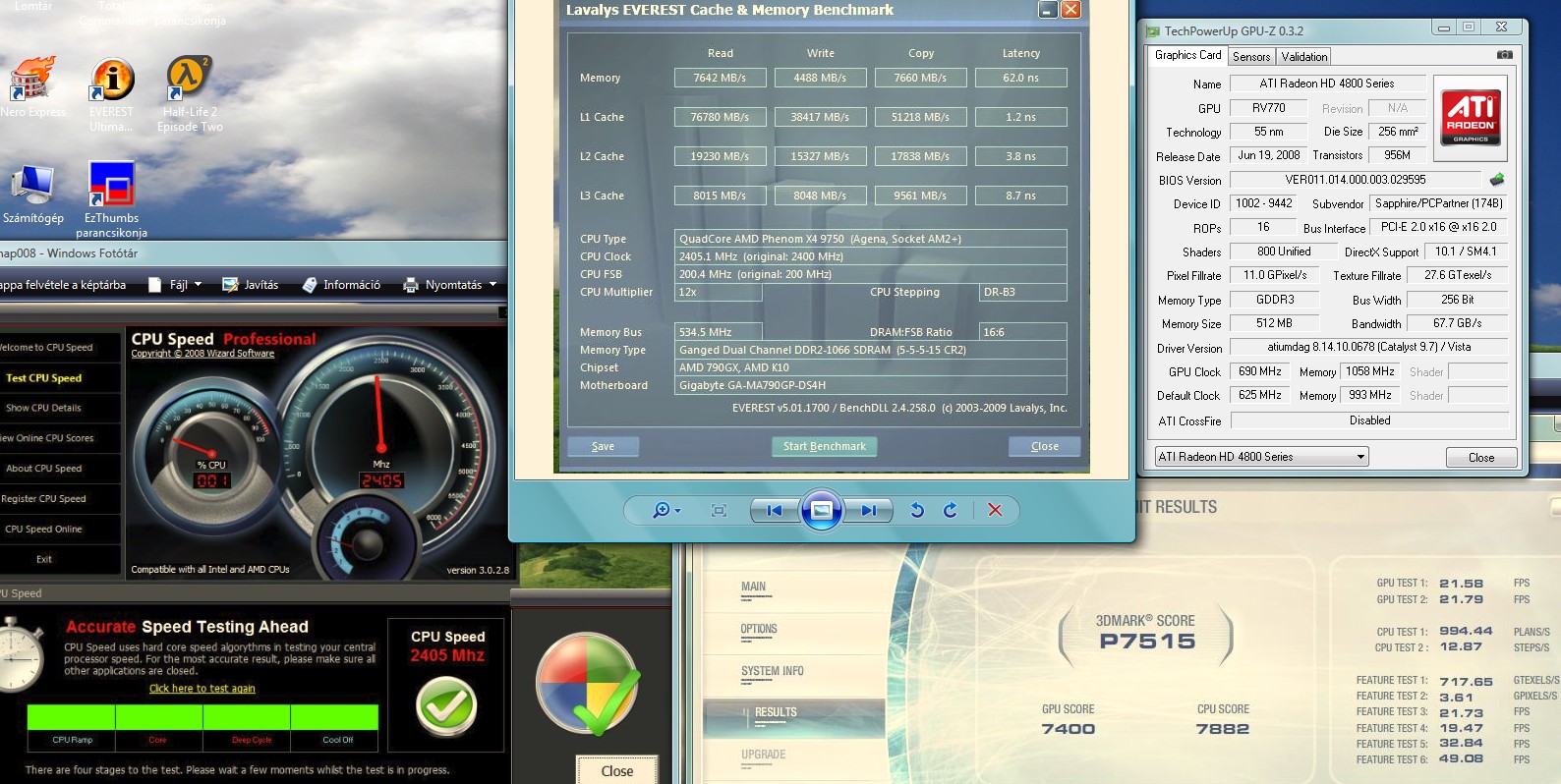This screenshot has width=1561, height=784.
Task: Open SYSTEM INFO in 3DMark menu
Action: click(773, 671)
